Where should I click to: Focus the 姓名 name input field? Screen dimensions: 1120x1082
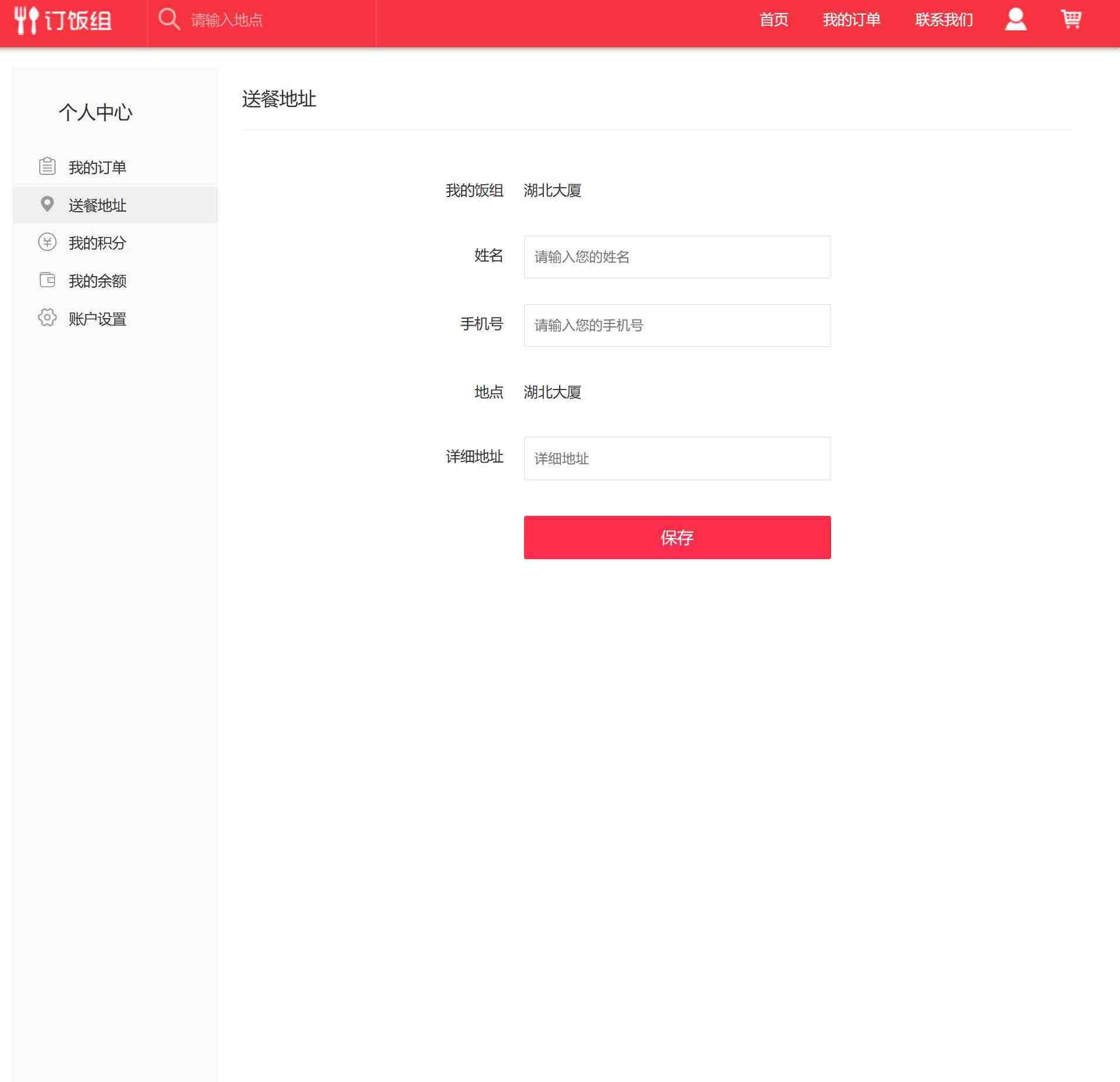click(x=677, y=257)
